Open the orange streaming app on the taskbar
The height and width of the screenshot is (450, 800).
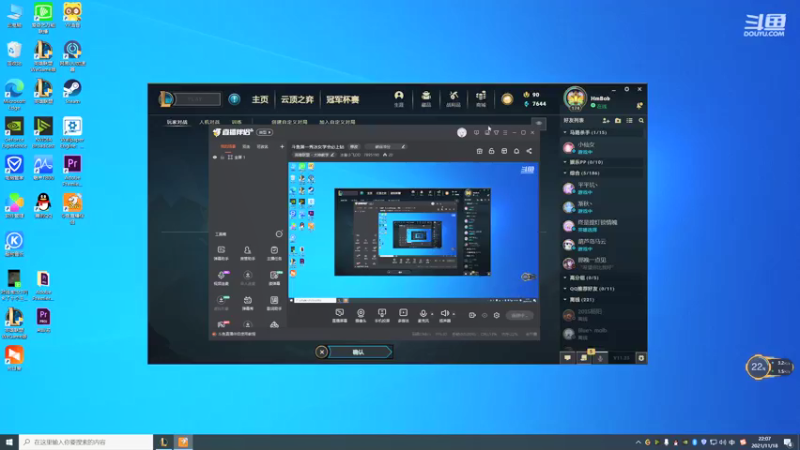pyautogui.click(x=183, y=442)
